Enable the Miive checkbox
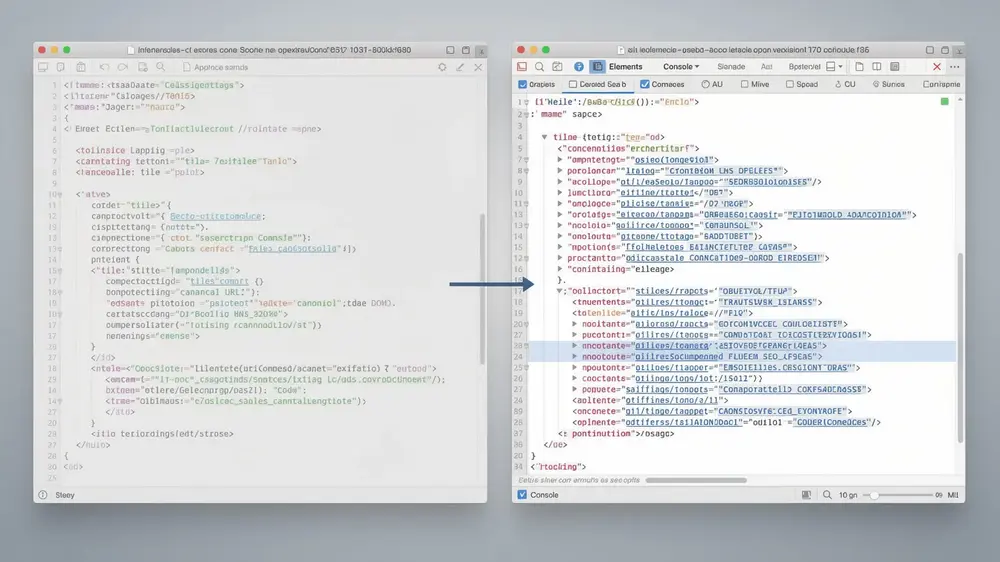Viewport: 1000px width, 562px height. tap(744, 84)
